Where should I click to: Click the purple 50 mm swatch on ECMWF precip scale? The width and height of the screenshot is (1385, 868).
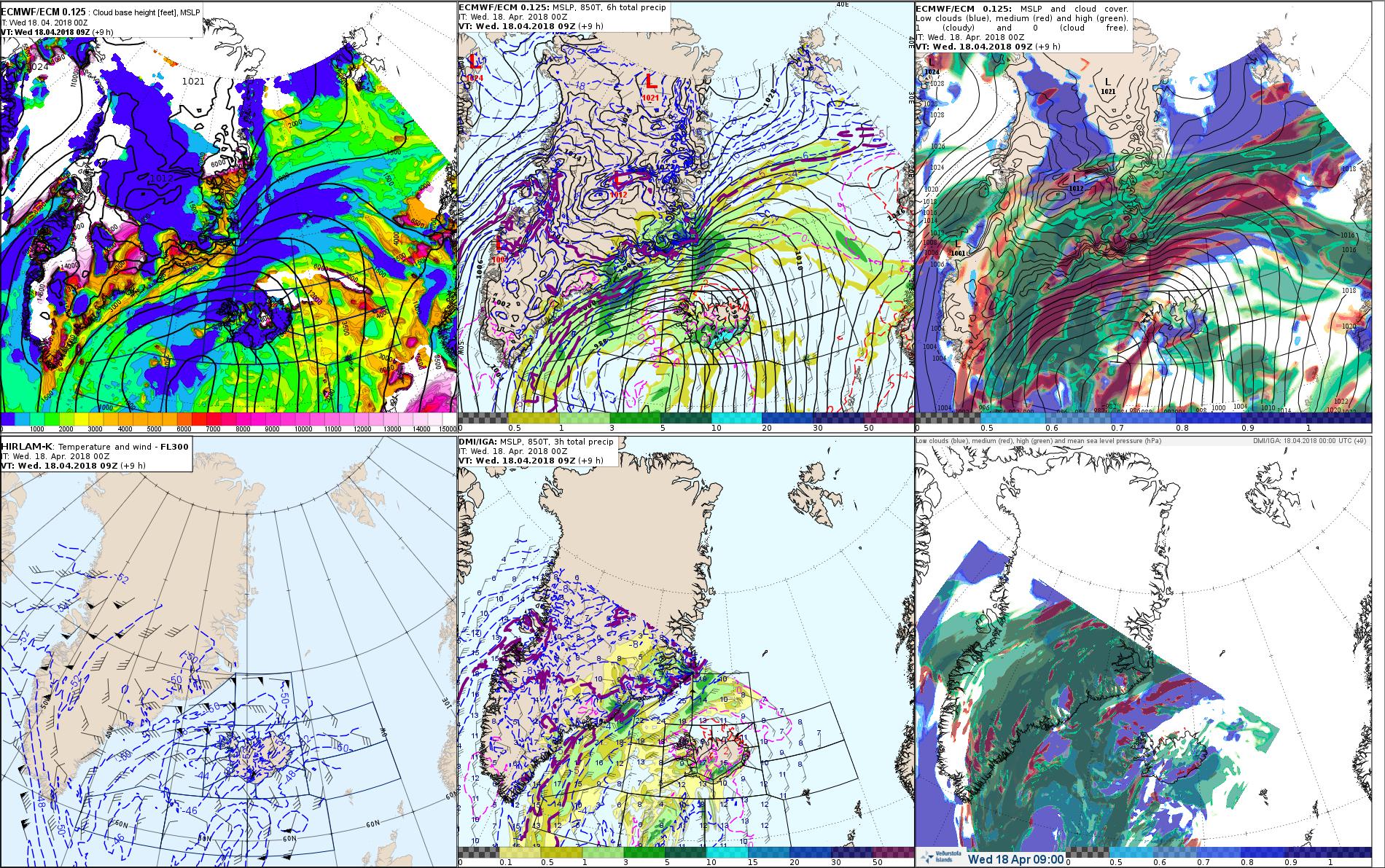[889, 418]
